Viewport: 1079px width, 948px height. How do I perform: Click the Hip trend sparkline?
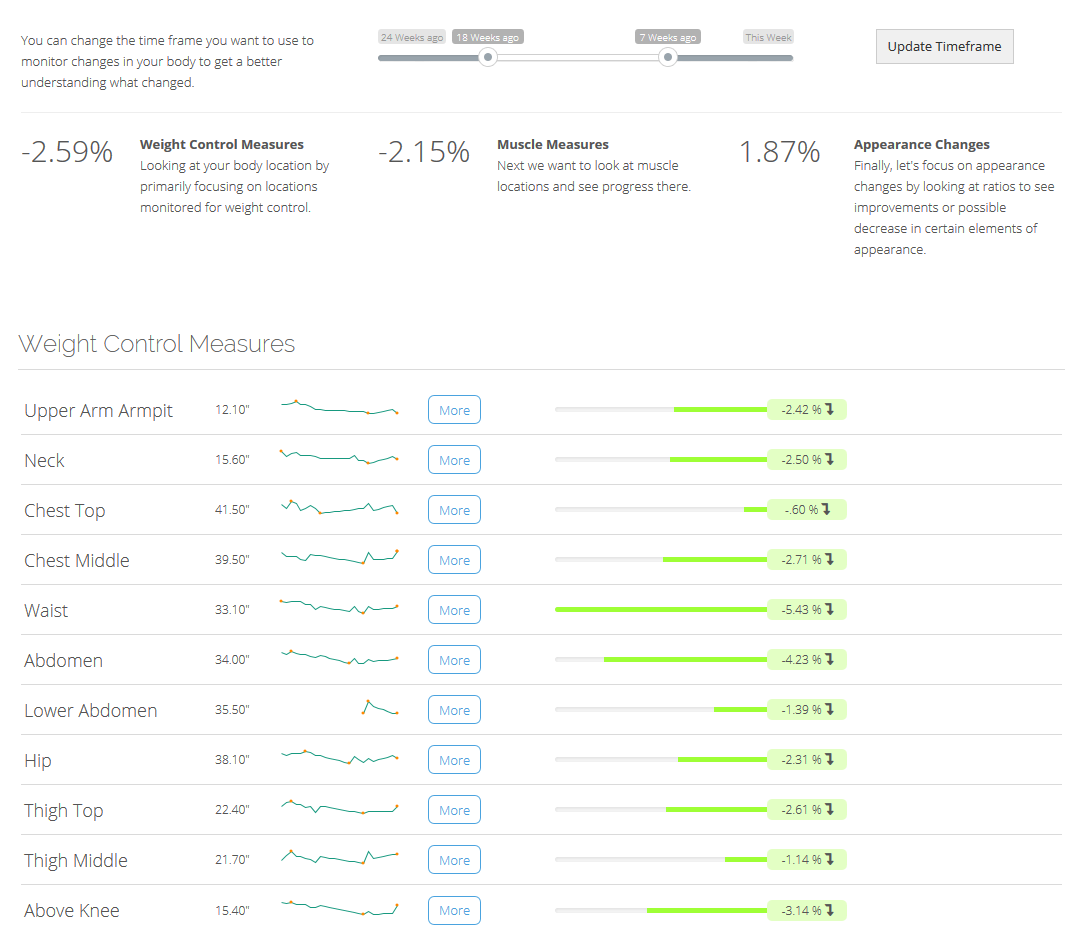click(340, 758)
